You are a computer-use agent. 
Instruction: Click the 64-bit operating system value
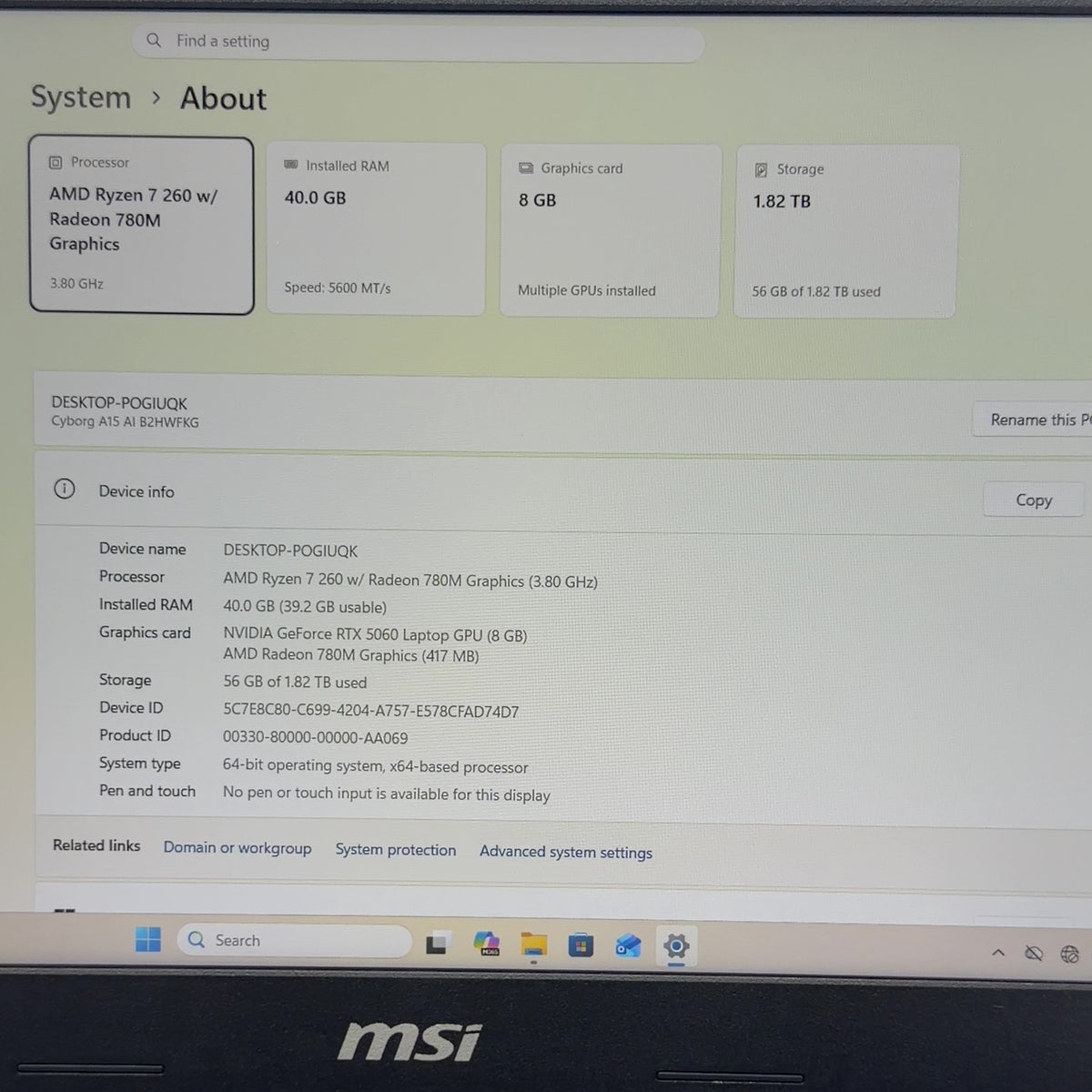(376, 766)
